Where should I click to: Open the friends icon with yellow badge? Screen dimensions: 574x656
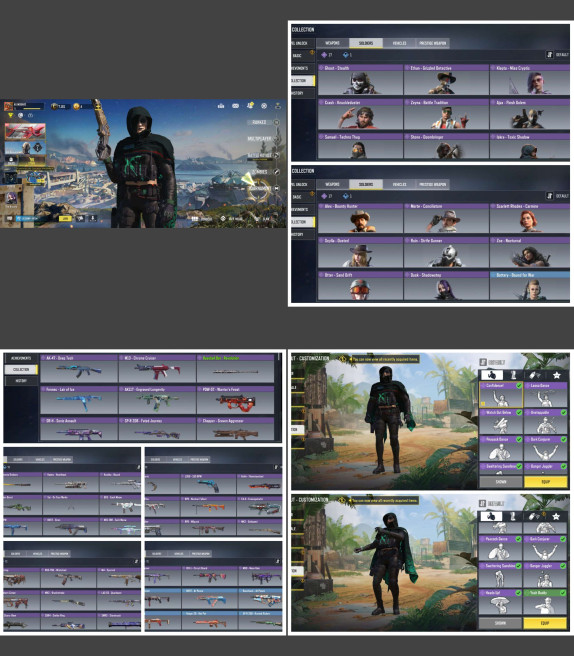(250, 105)
